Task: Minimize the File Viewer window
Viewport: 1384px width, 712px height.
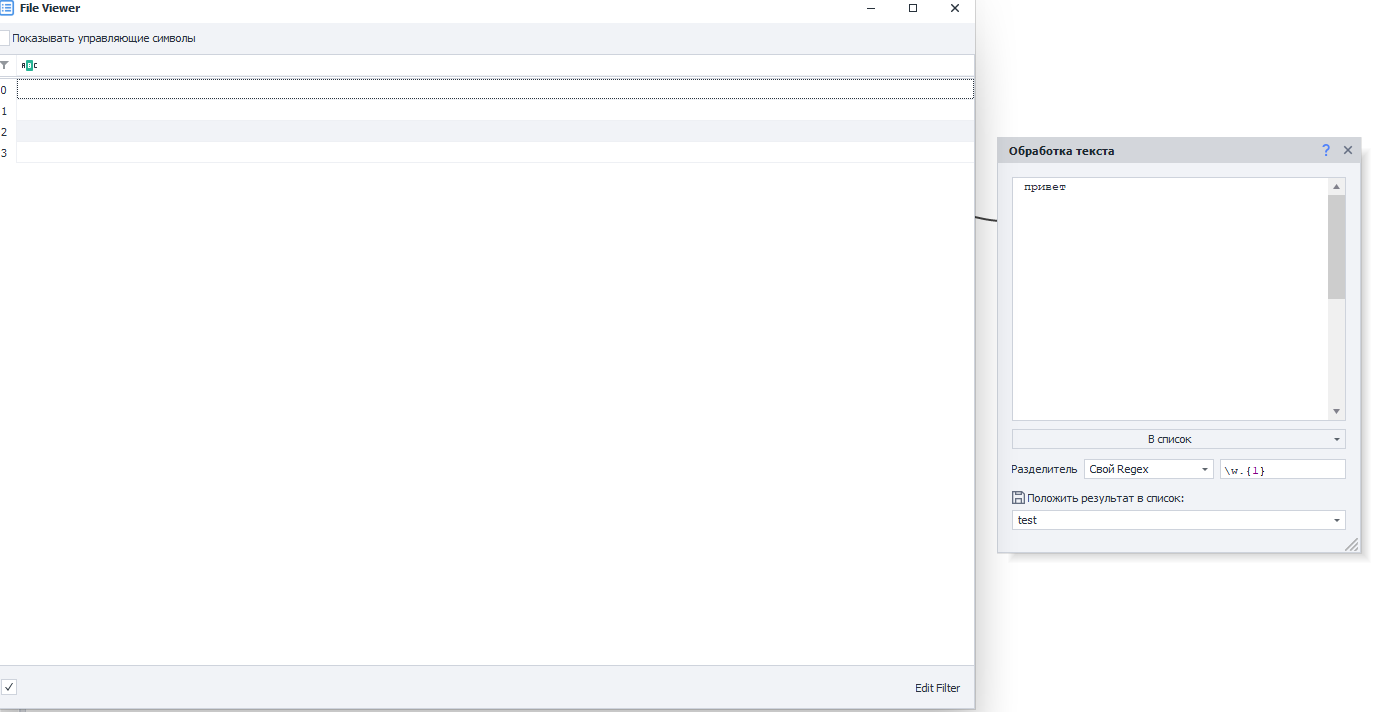Action: (x=870, y=8)
